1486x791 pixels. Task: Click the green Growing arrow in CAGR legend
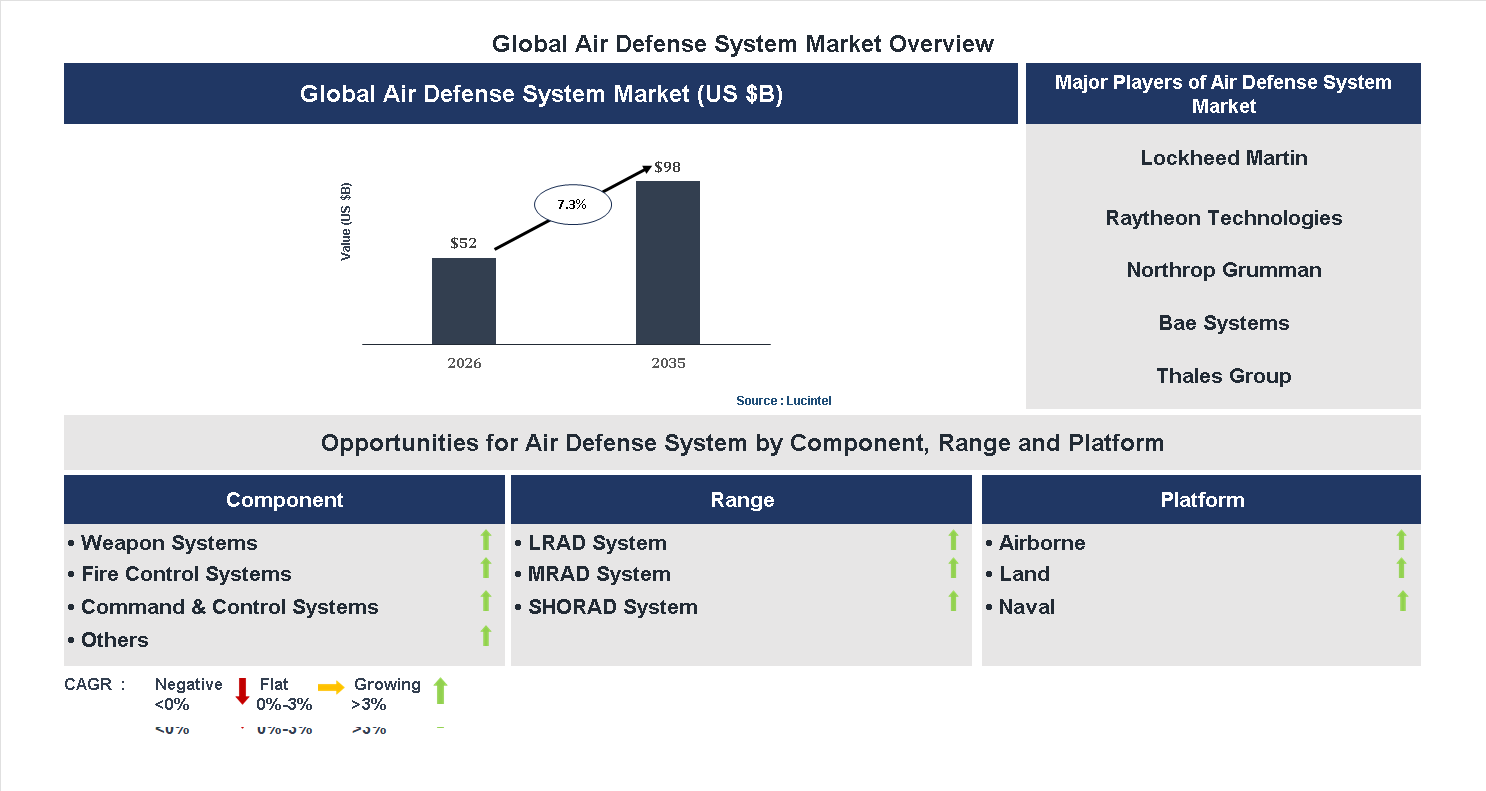pyautogui.click(x=440, y=690)
